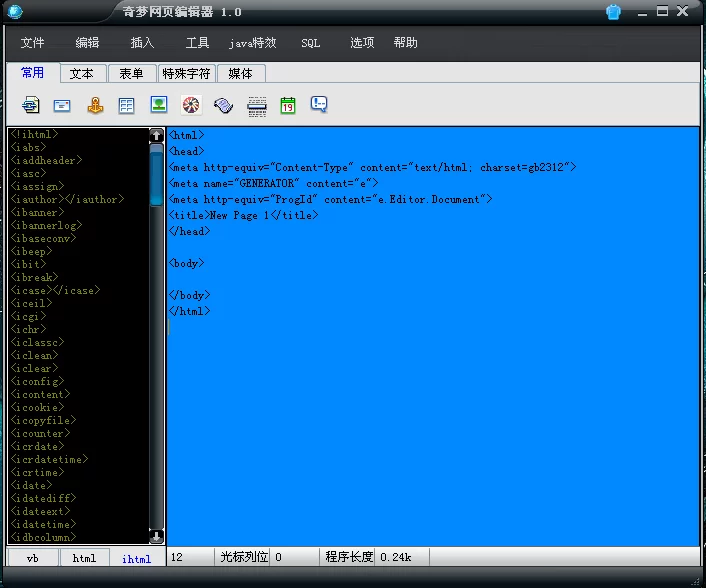Insert a horizontal rule line icon
Screen dimensions: 706x588
click(x=257, y=107)
